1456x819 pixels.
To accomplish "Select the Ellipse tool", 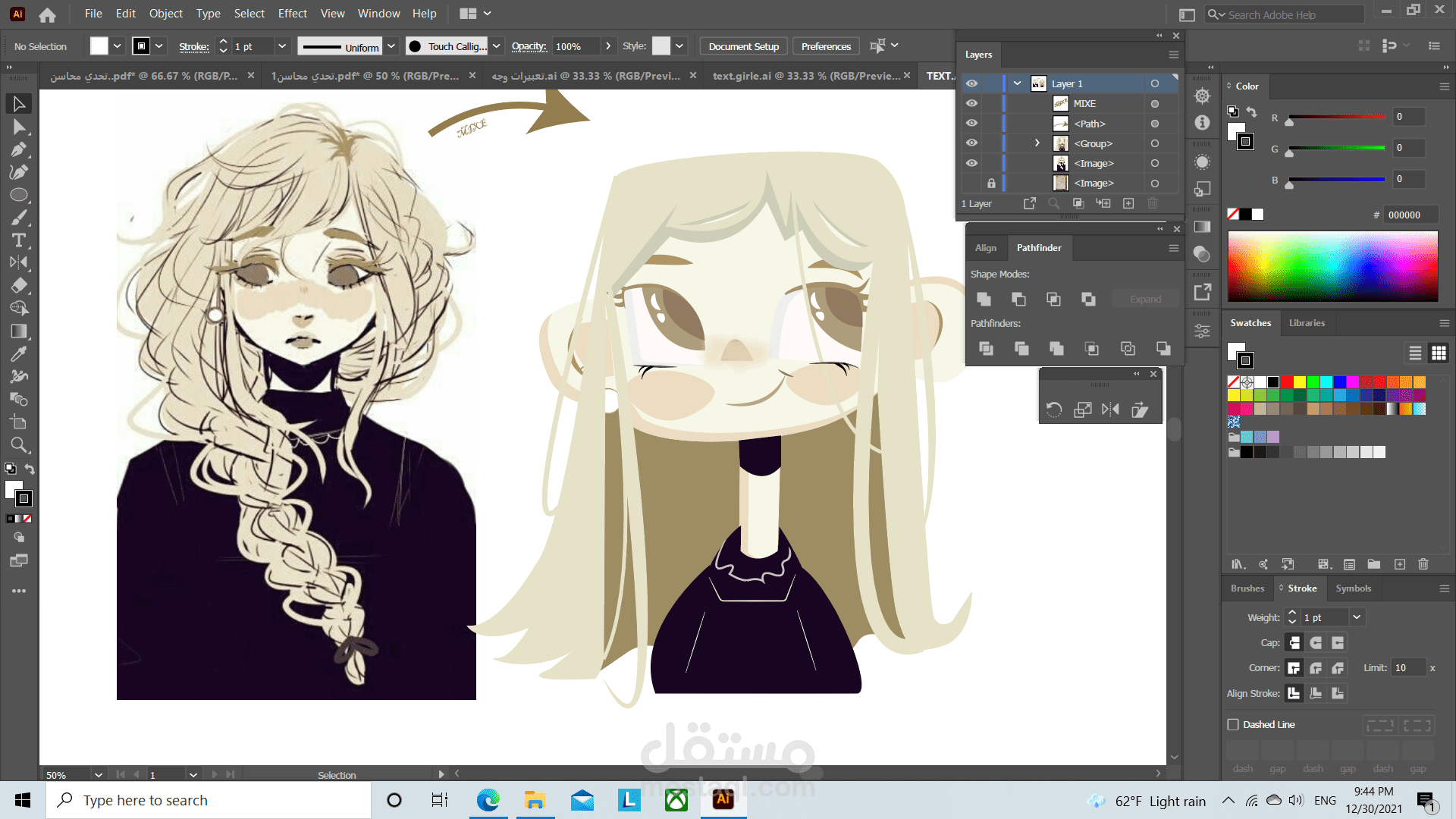I will 19,195.
